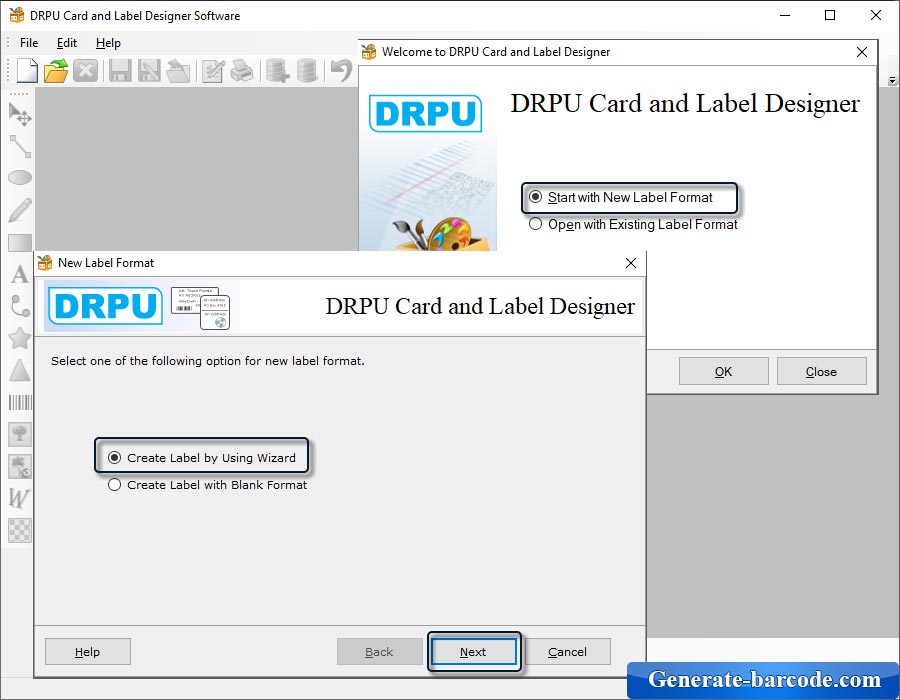This screenshot has width=900, height=700.
Task: Choose Create Label with Blank Format
Action: [208, 485]
